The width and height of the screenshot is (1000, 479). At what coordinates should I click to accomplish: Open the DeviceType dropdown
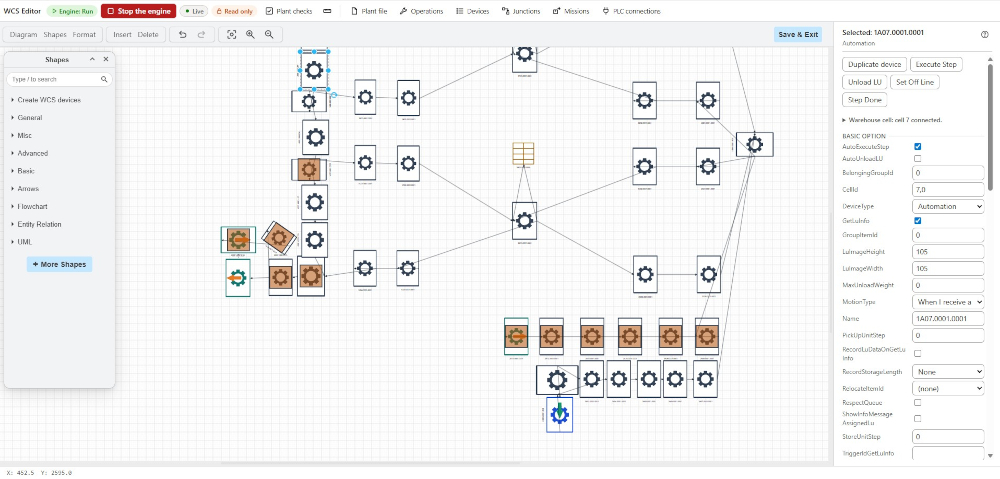click(948, 206)
